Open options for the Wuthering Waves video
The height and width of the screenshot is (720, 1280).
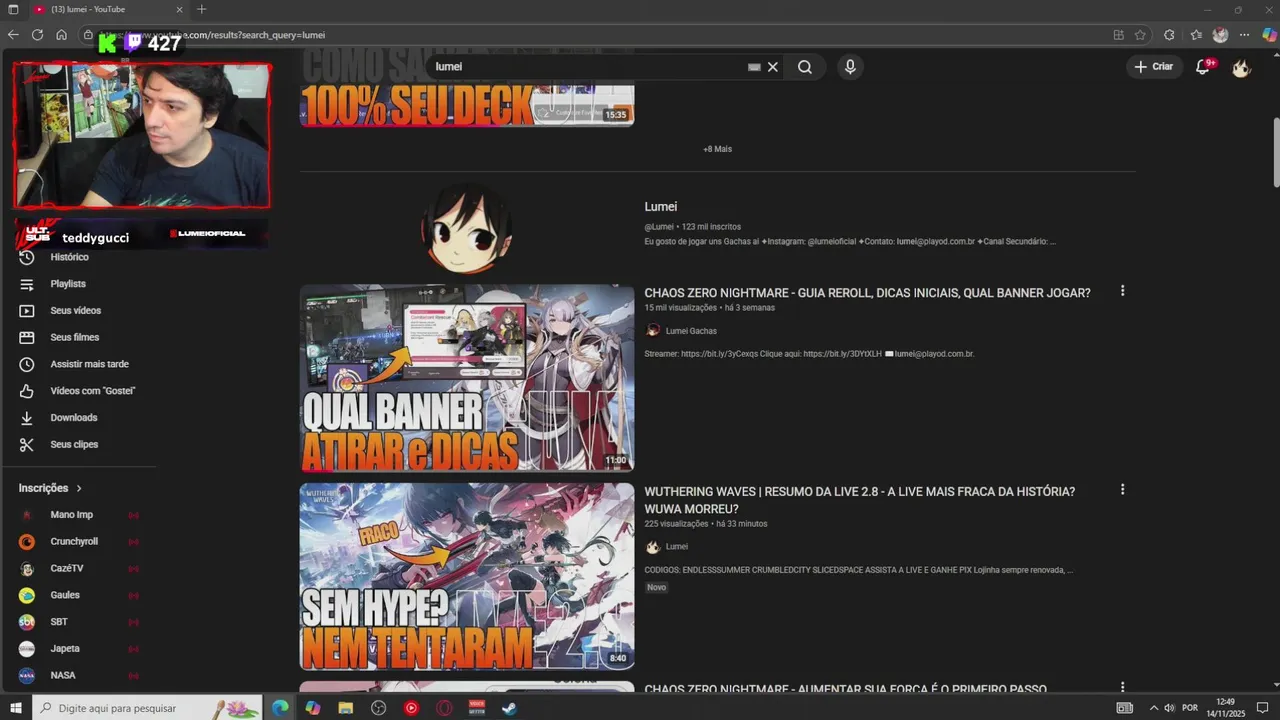1122,490
